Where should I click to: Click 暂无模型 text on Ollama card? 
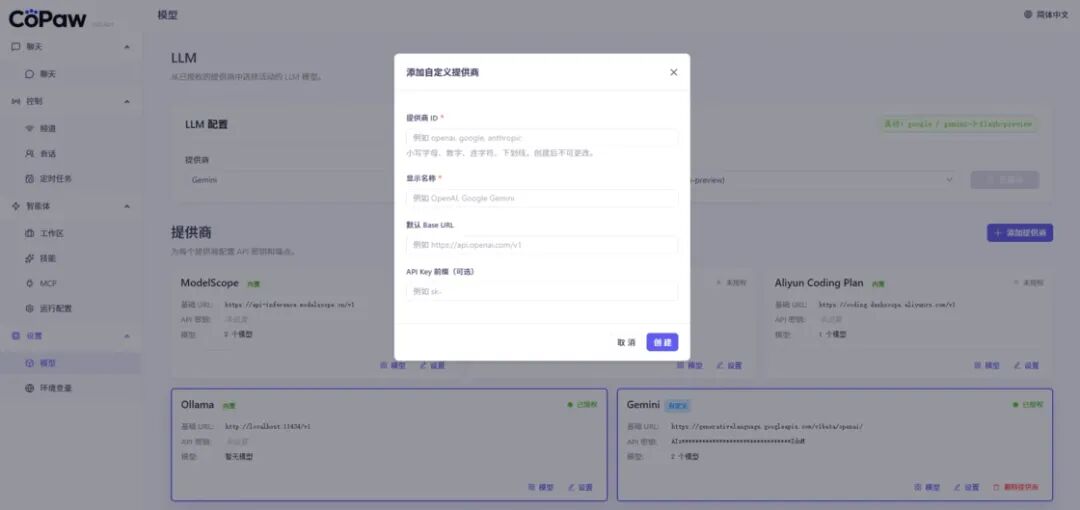(239, 456)
